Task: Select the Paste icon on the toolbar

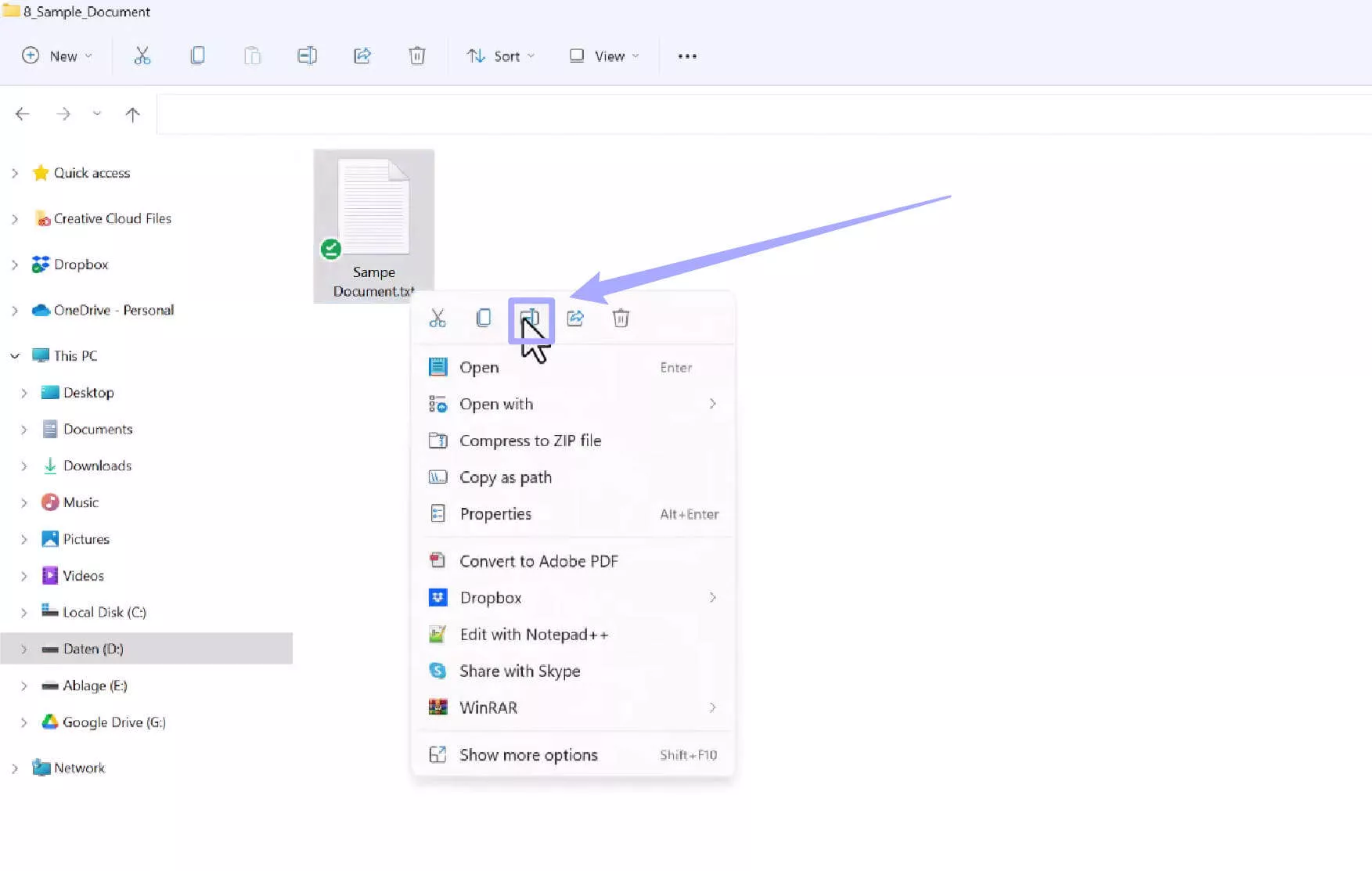Action: click(x=252, y=56)
